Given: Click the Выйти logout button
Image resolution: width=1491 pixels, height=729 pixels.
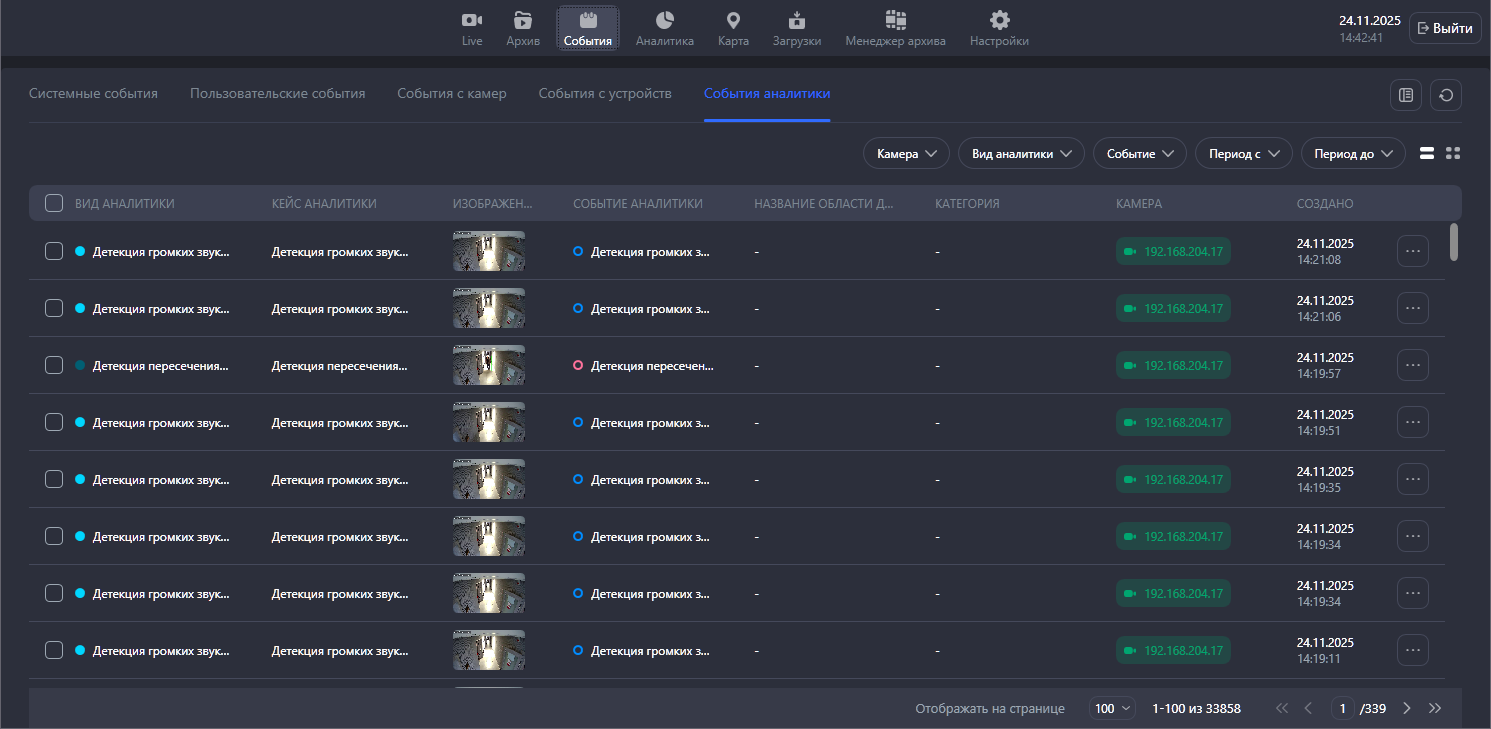Looking at the screenshot, I should 1444,28.
